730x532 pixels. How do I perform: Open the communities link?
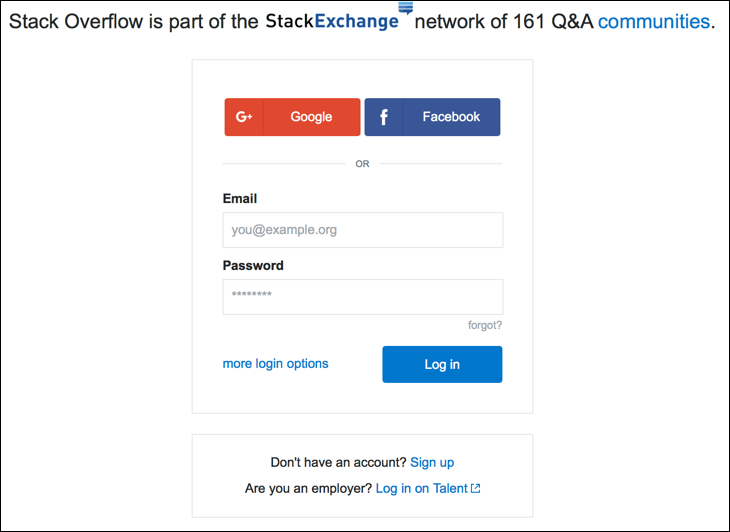coord(654,22)
